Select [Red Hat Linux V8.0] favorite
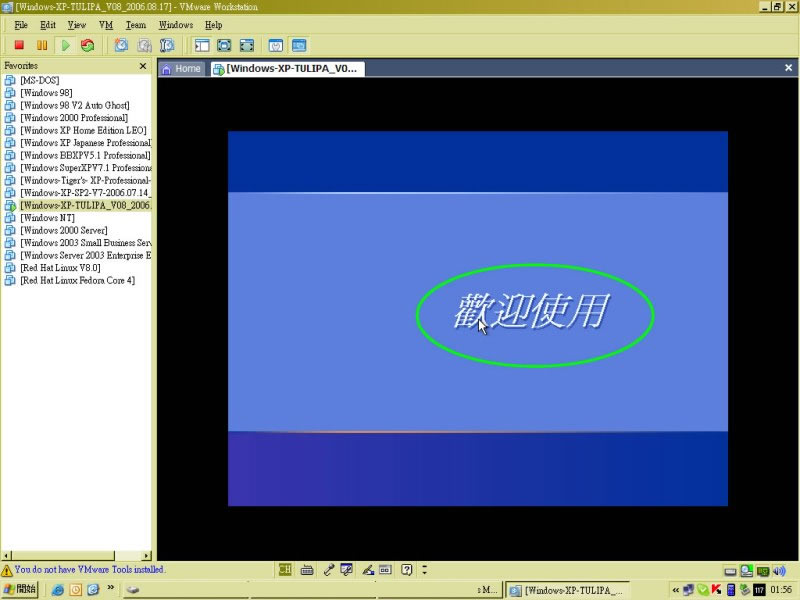 point(60,268)
